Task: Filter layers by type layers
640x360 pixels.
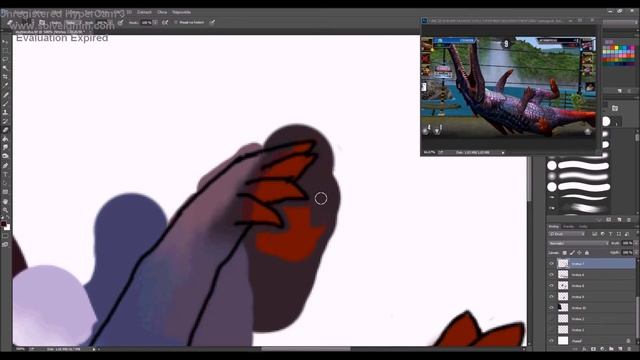Action: click(x=611, y=234)
